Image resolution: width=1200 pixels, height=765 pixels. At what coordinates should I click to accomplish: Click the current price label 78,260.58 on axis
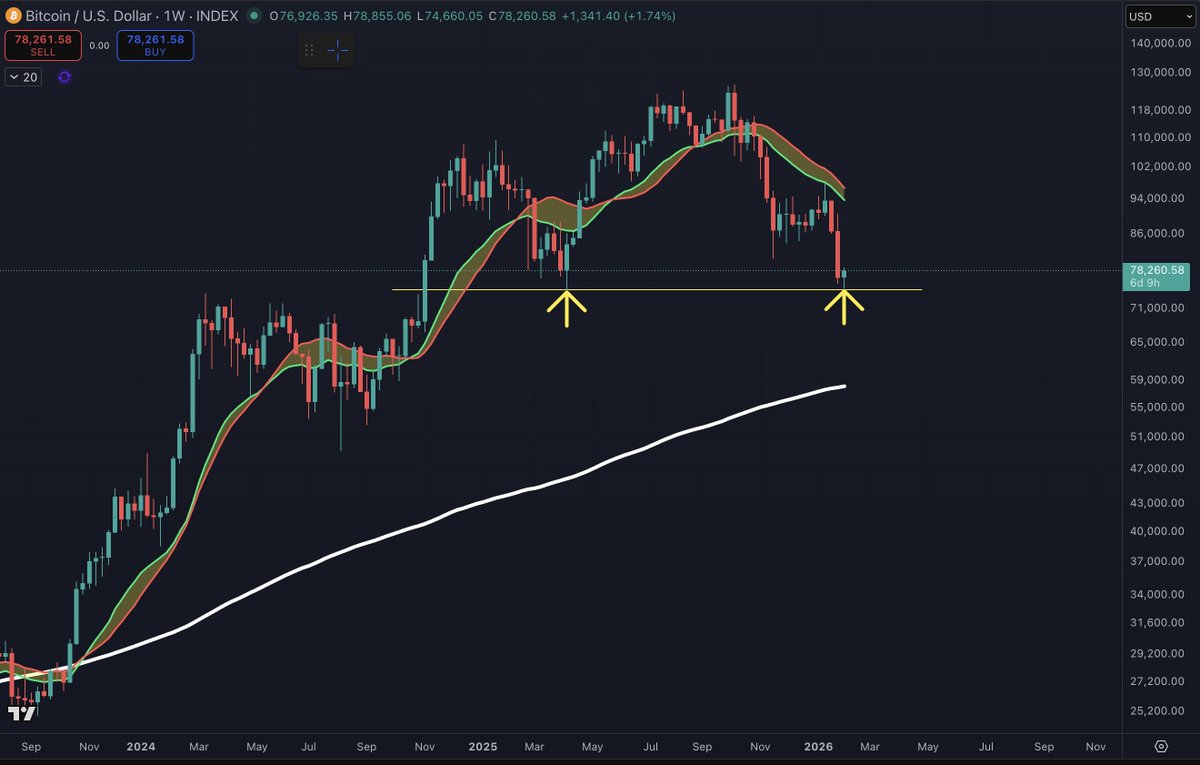point(1156,270)
